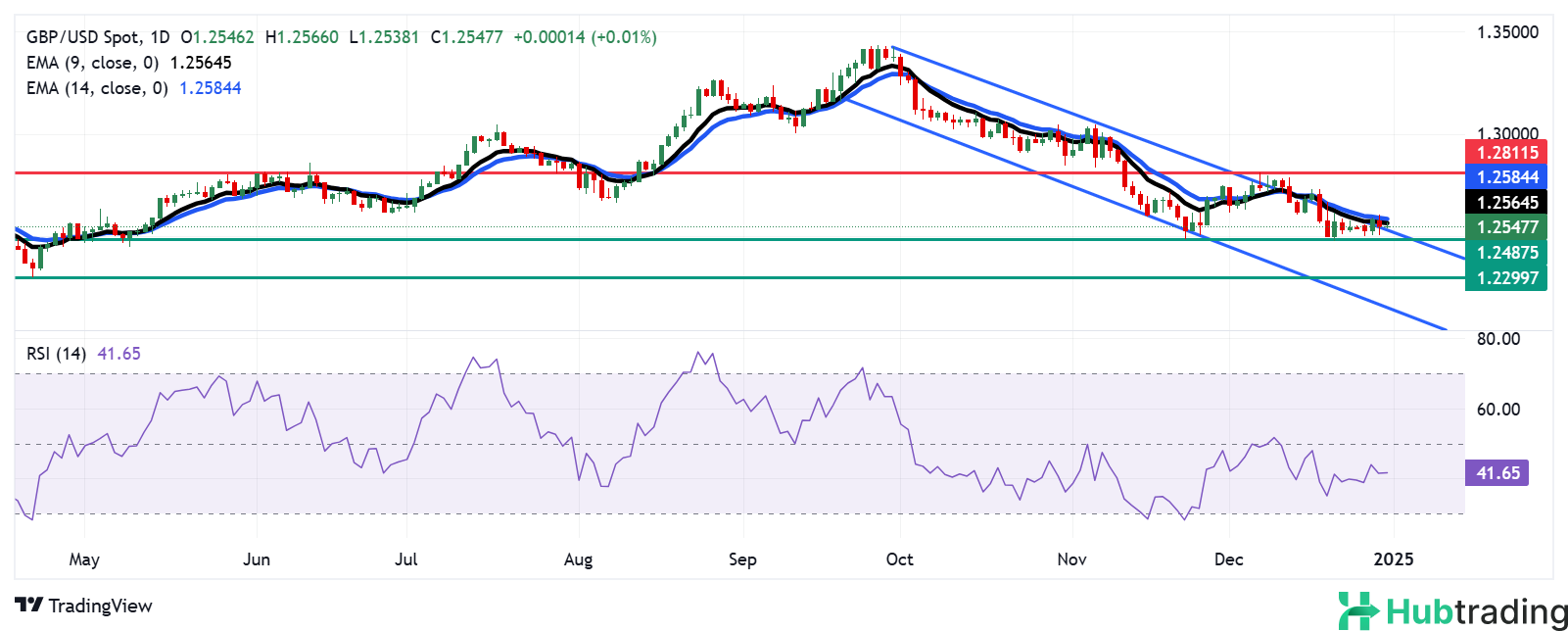Click the Hubtrading brand text

[1476, 612]
